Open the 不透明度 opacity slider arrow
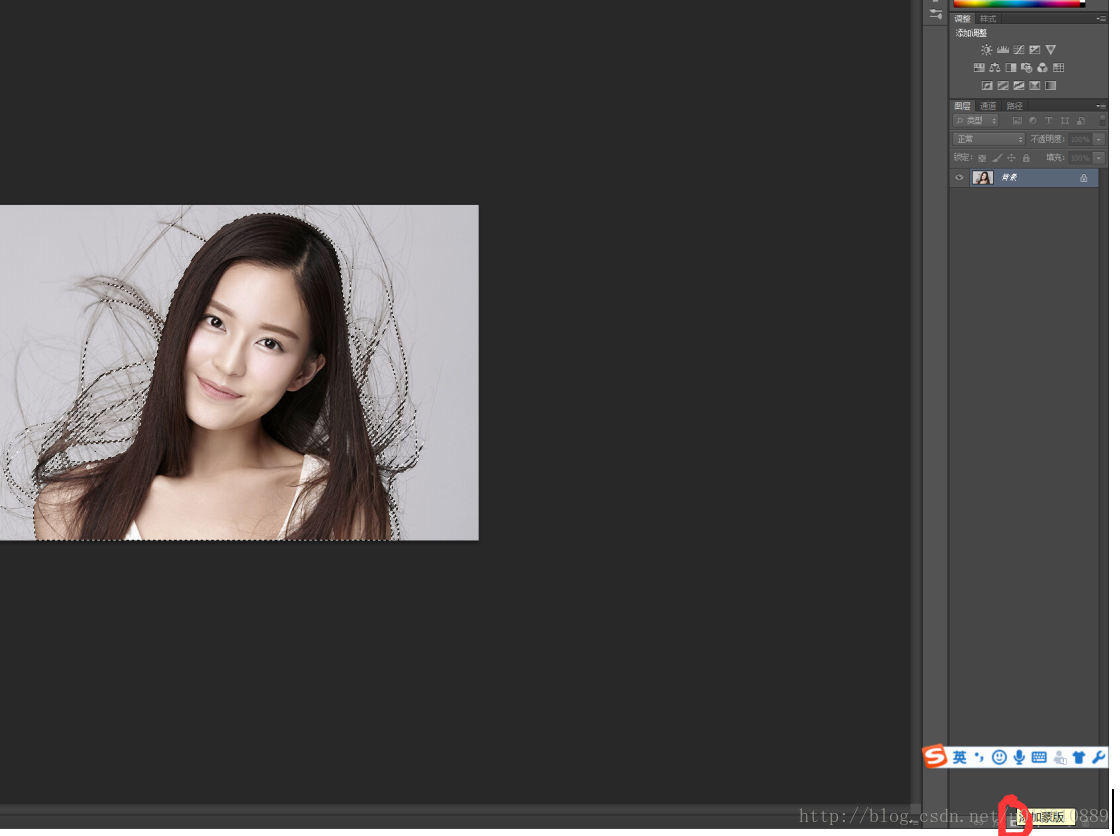Image resolution: width=1120 pixels, height=836 pixels. tap(1099, 139)
